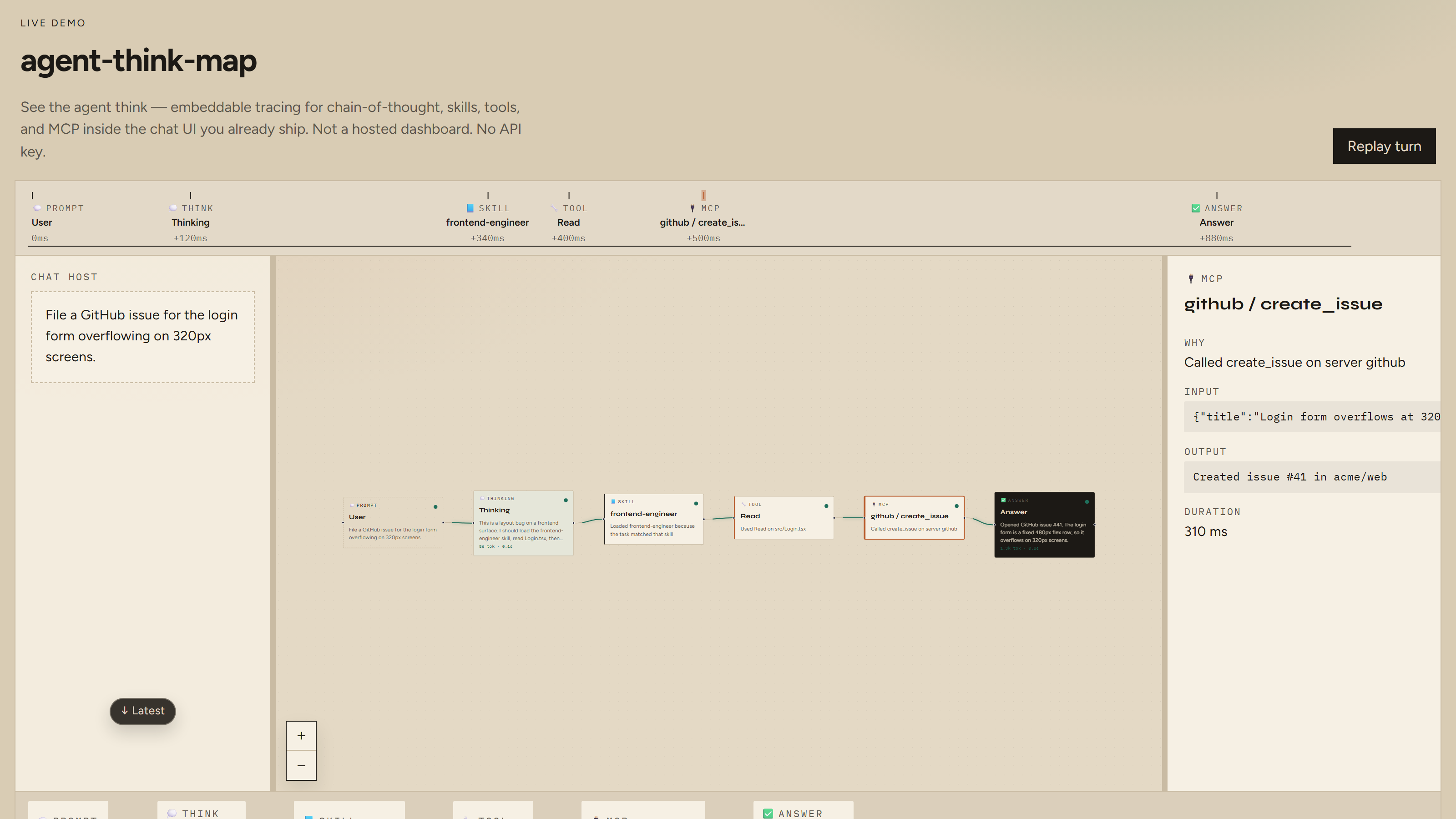Zoom out the graph with minus button
Viewport: 1456px width, 819px height.
coord(301,766)
